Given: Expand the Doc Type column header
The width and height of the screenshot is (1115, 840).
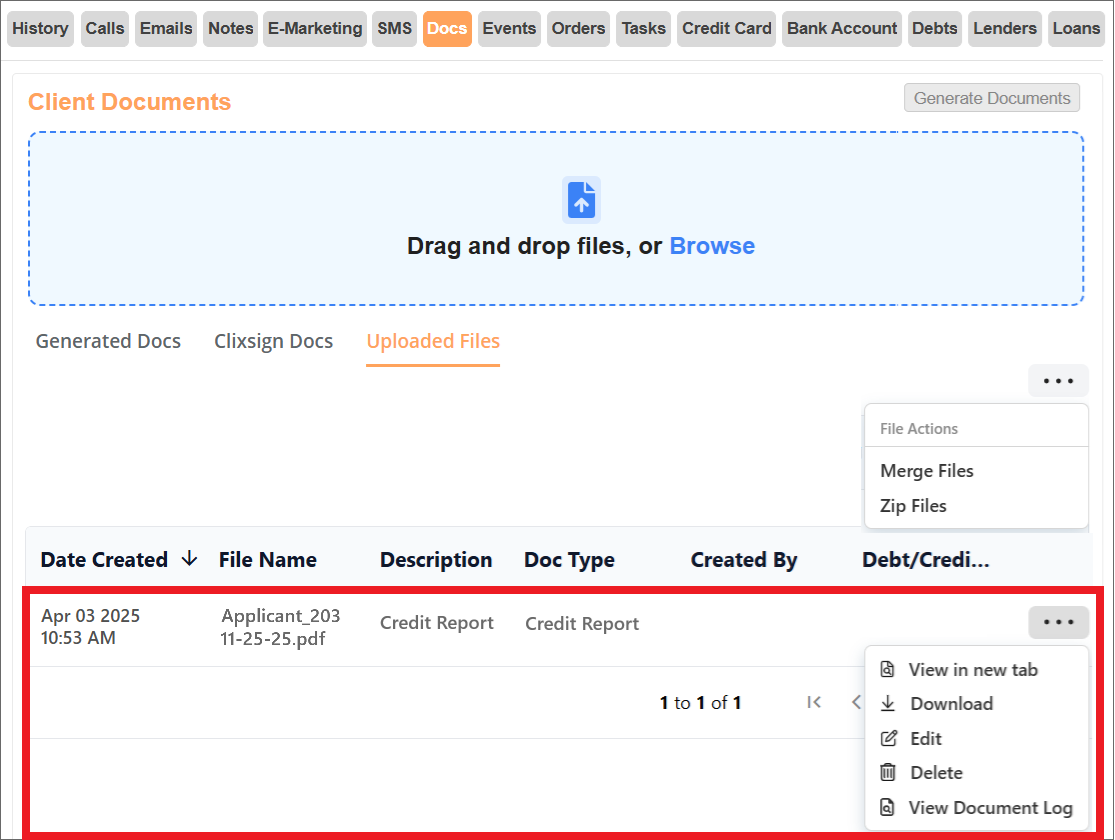Looking at the screenshot, I should point(569,559).
